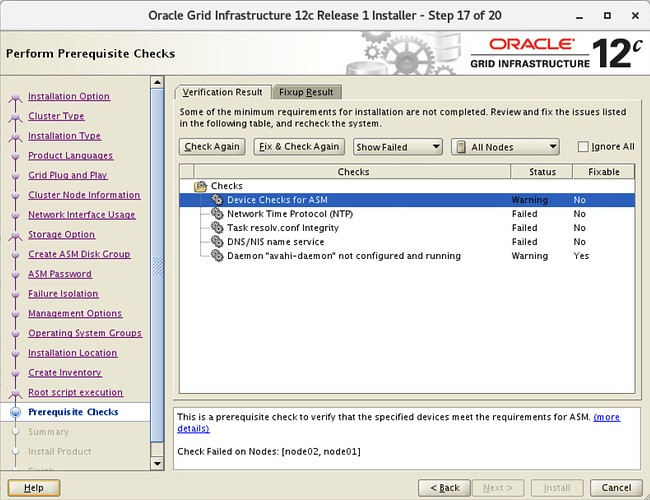Click the Checks folder icon in table
The image size is (650, 500).
click(201, 186)
